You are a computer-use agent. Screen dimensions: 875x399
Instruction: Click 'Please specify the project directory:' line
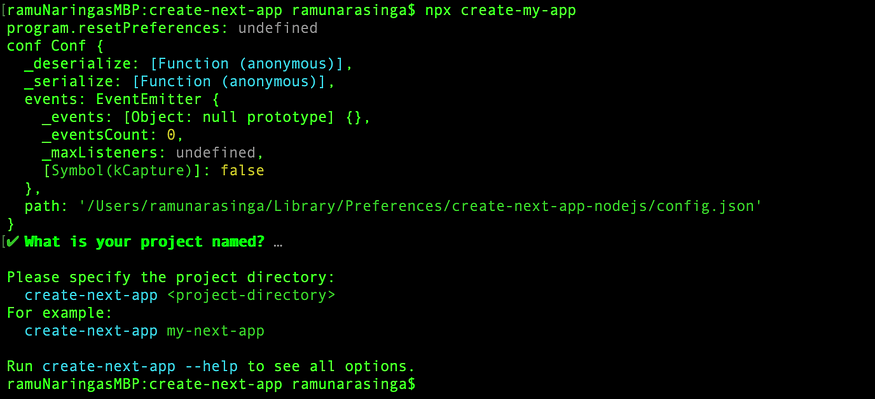pyautogui.click(x=171, y=277)
